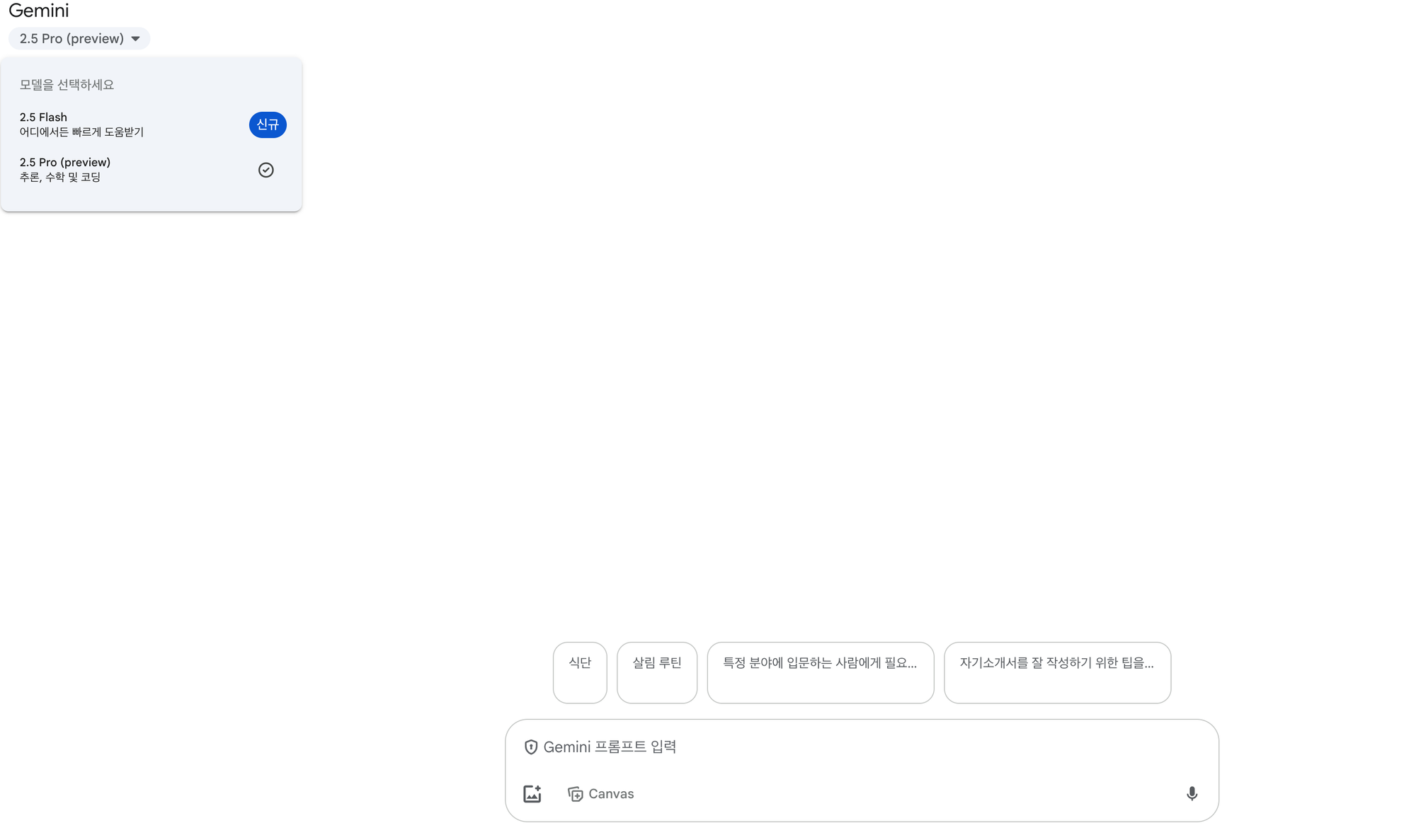Click the 모델을 선택하세요 menu header

coord(67,85)
